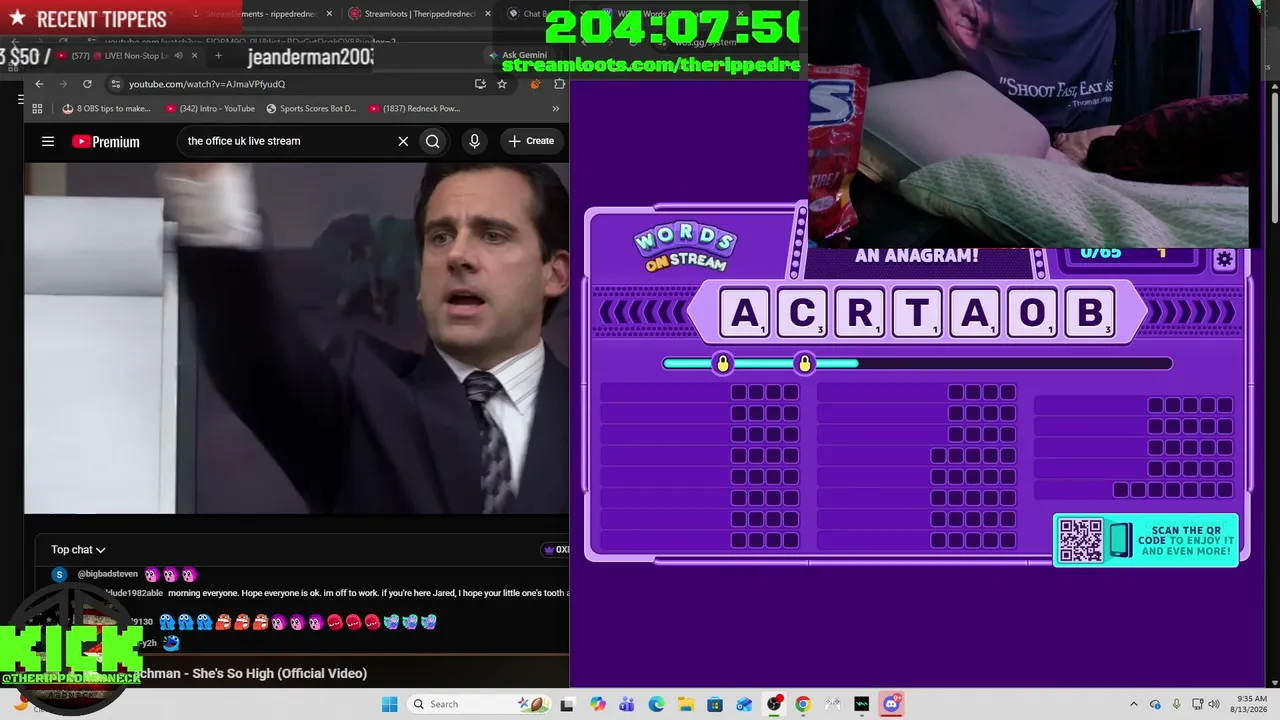Open the '(1837) Redneck Pow...' bookmark
This screenshot has width=1280, height=720.
414,108
